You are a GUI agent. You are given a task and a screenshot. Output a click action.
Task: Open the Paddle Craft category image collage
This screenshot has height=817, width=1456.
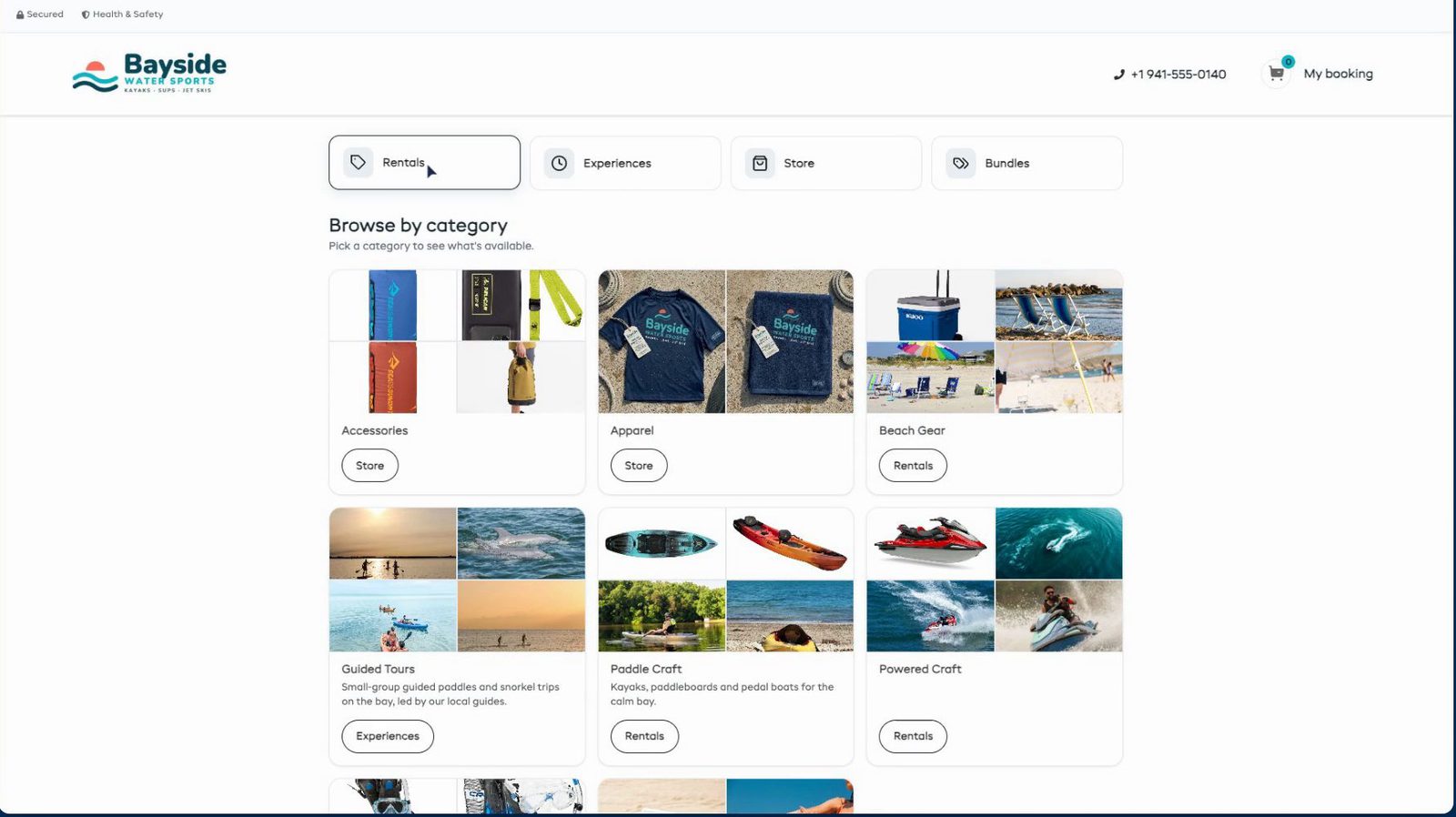[x=725, y=580]
